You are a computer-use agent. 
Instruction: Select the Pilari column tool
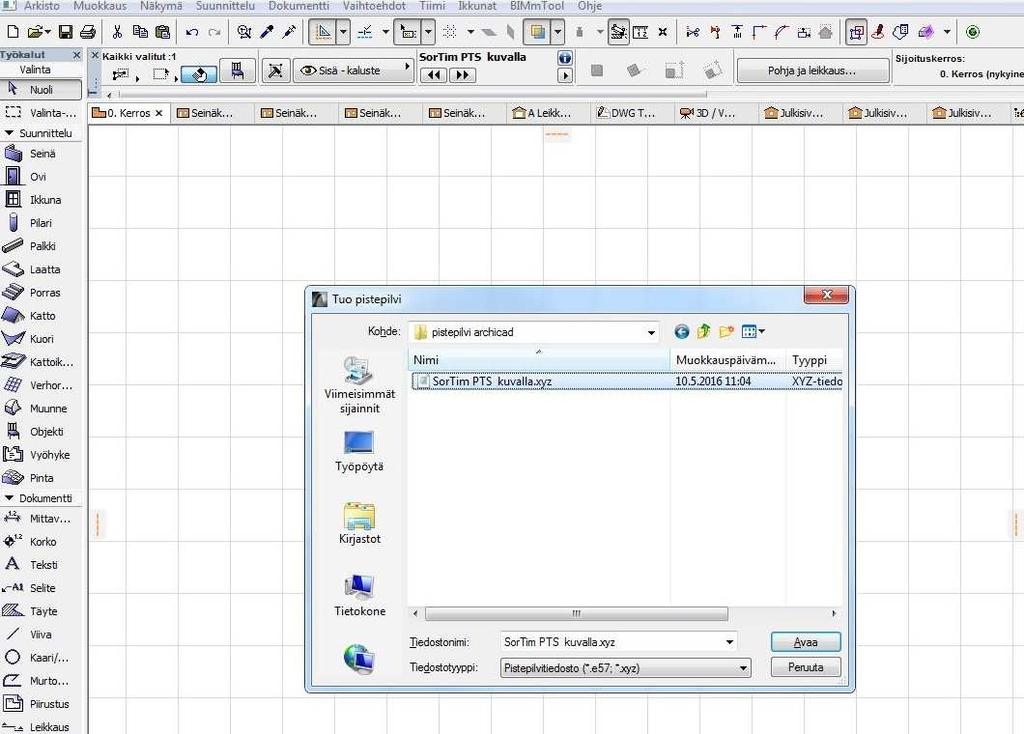pos(40,223)
